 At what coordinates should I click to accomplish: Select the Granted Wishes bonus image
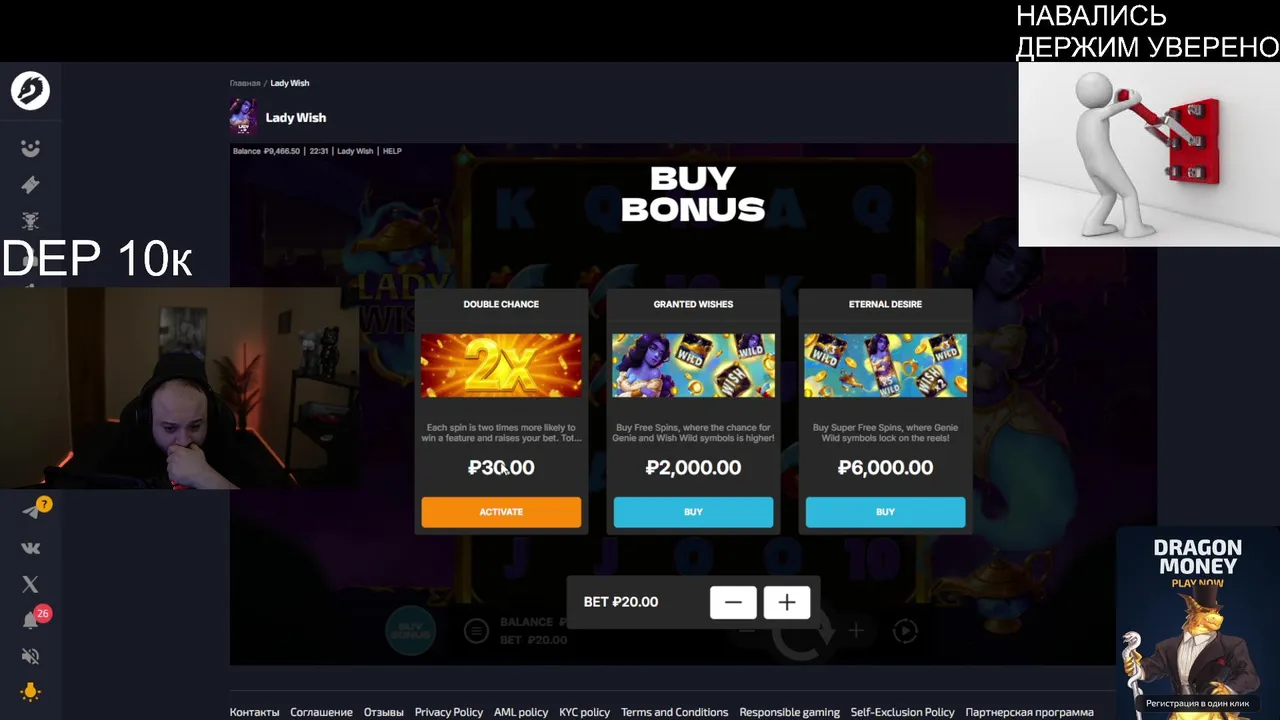point(693,365)
